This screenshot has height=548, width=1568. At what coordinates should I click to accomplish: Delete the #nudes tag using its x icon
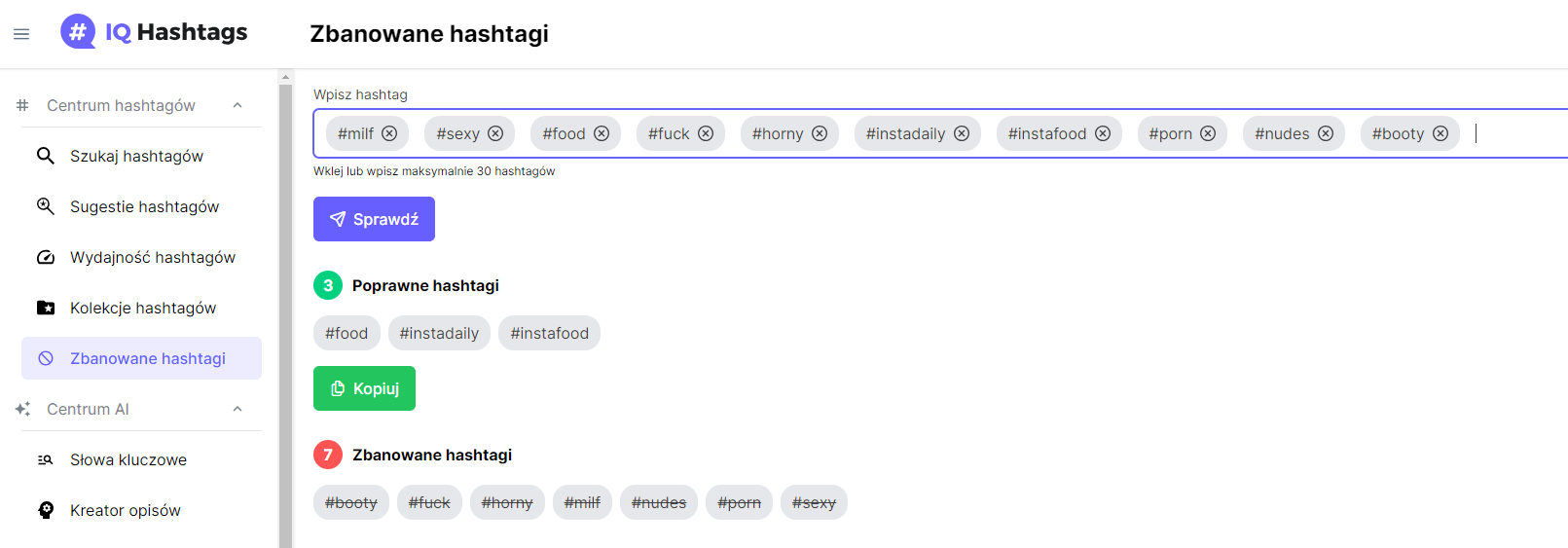click(1326, 133)
